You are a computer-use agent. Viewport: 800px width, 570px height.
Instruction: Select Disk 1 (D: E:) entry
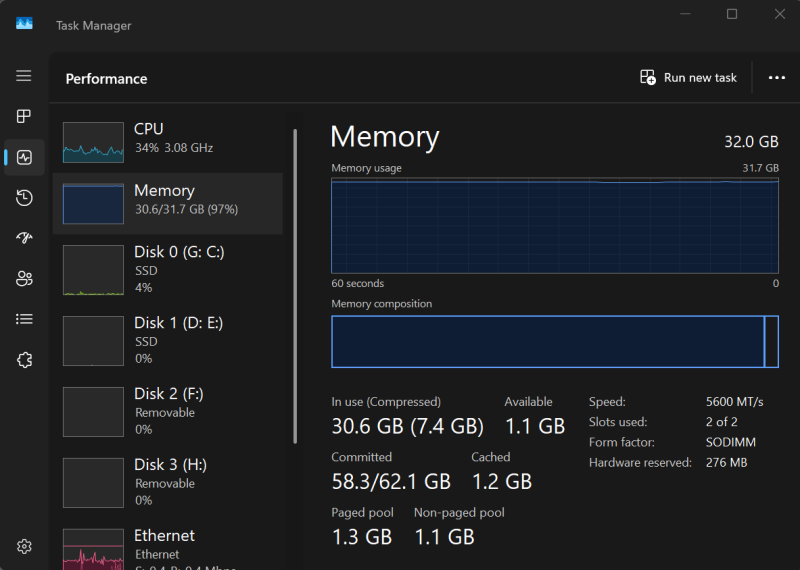[168, 340]
